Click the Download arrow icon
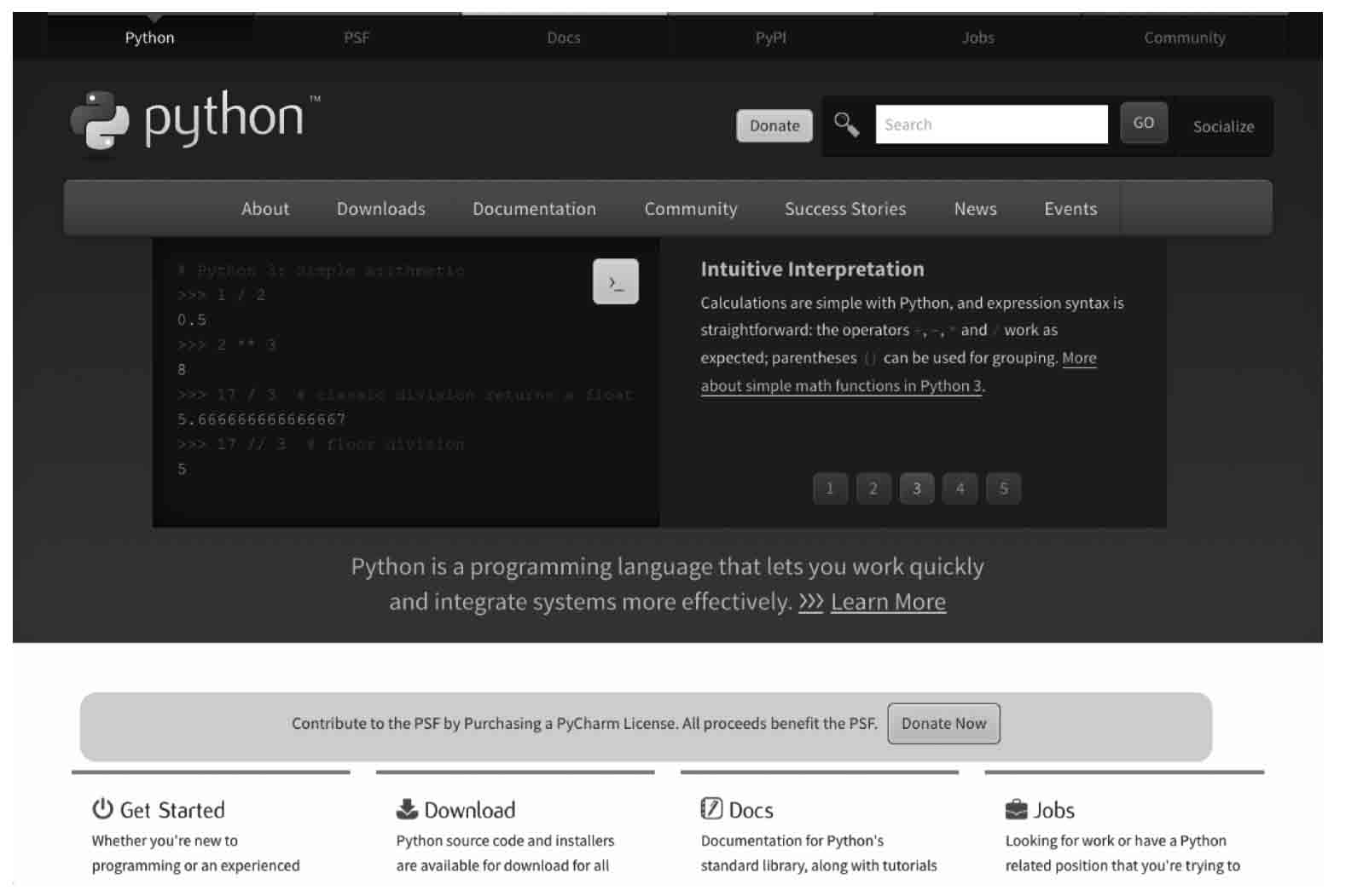Viewport: 1363px width, 896px height. 407,808
